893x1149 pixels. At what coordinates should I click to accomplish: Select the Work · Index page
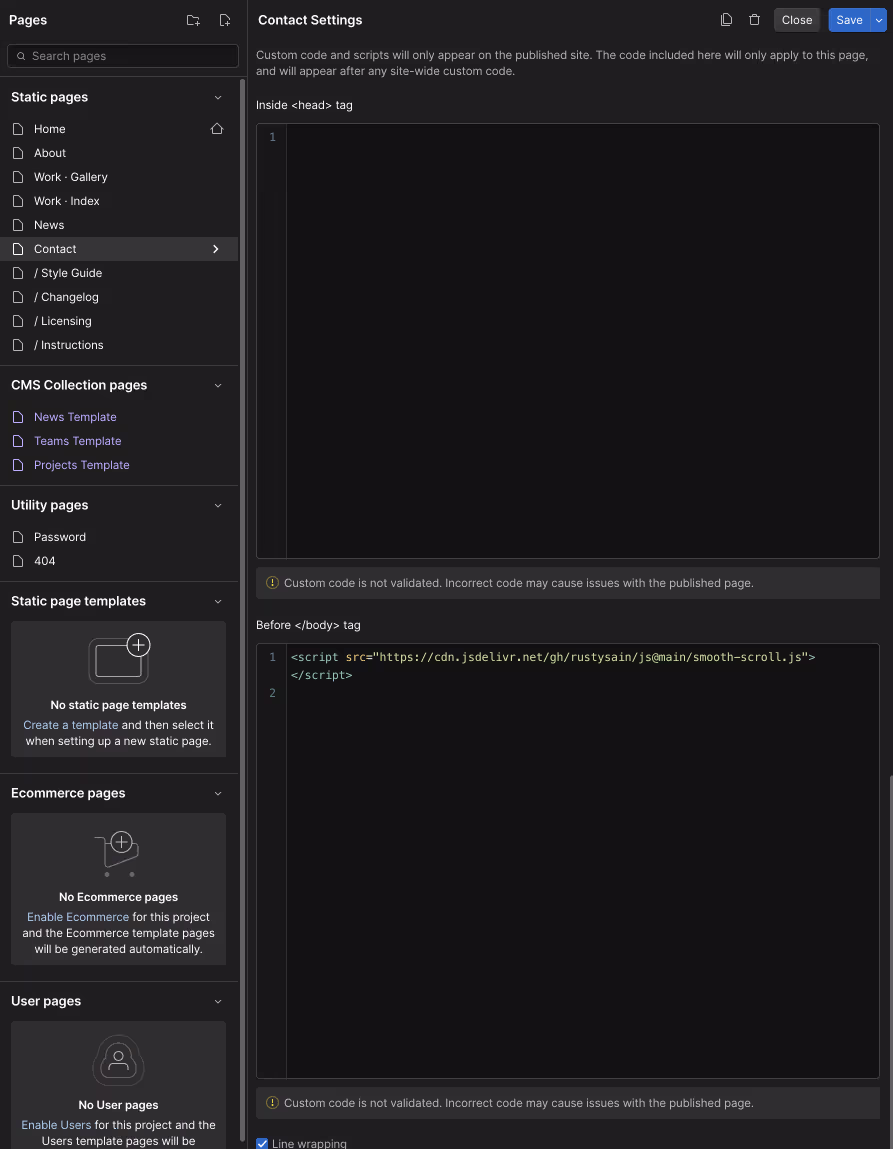(x=119, y=201)
